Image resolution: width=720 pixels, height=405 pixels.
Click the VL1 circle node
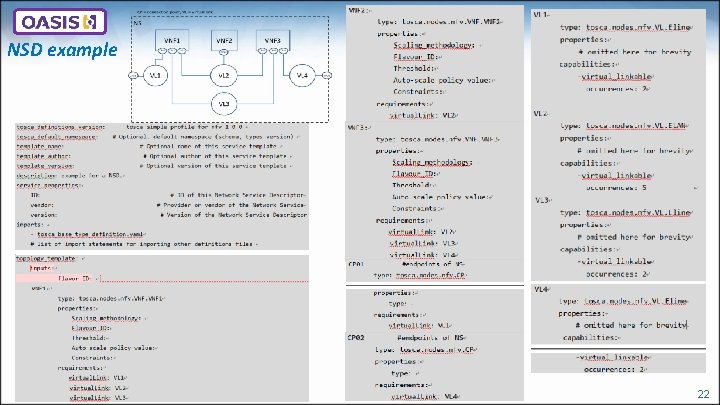coord(155,75)
